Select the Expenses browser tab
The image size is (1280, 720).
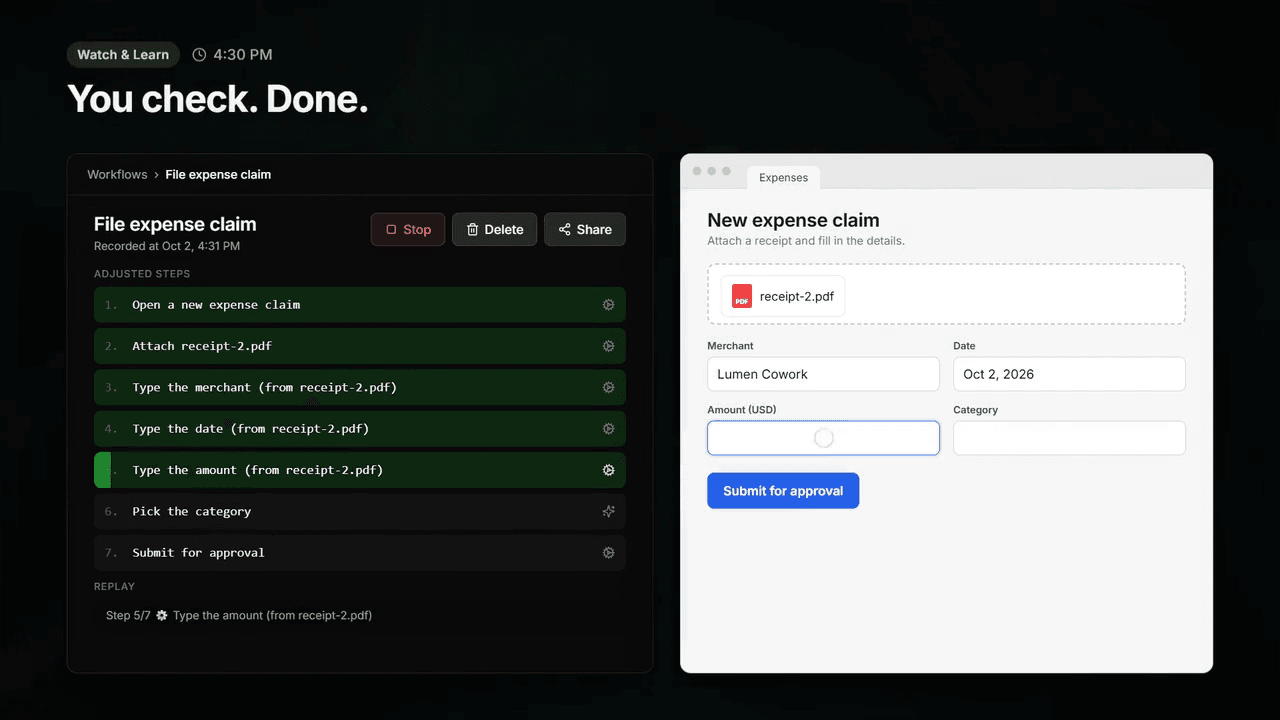click(783, 177)
